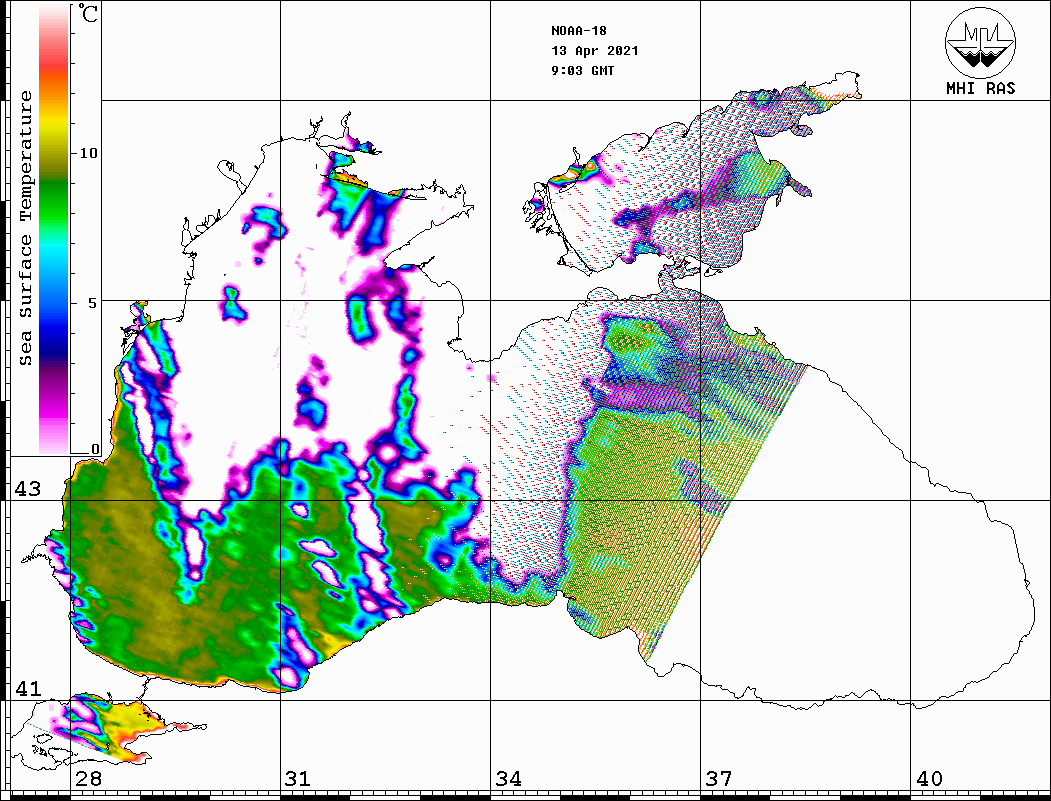Click longitude label '31'
Viewport: 1051px width, 801px height.
click(x=298, y=779)
